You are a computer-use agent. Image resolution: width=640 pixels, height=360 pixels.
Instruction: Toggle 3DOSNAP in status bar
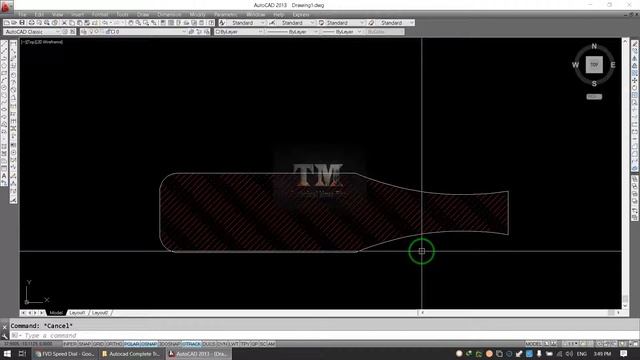tap(169, 344)
